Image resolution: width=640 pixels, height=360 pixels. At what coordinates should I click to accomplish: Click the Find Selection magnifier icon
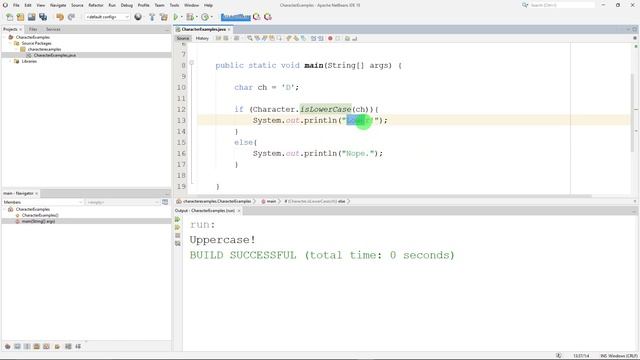pos(250,38)
